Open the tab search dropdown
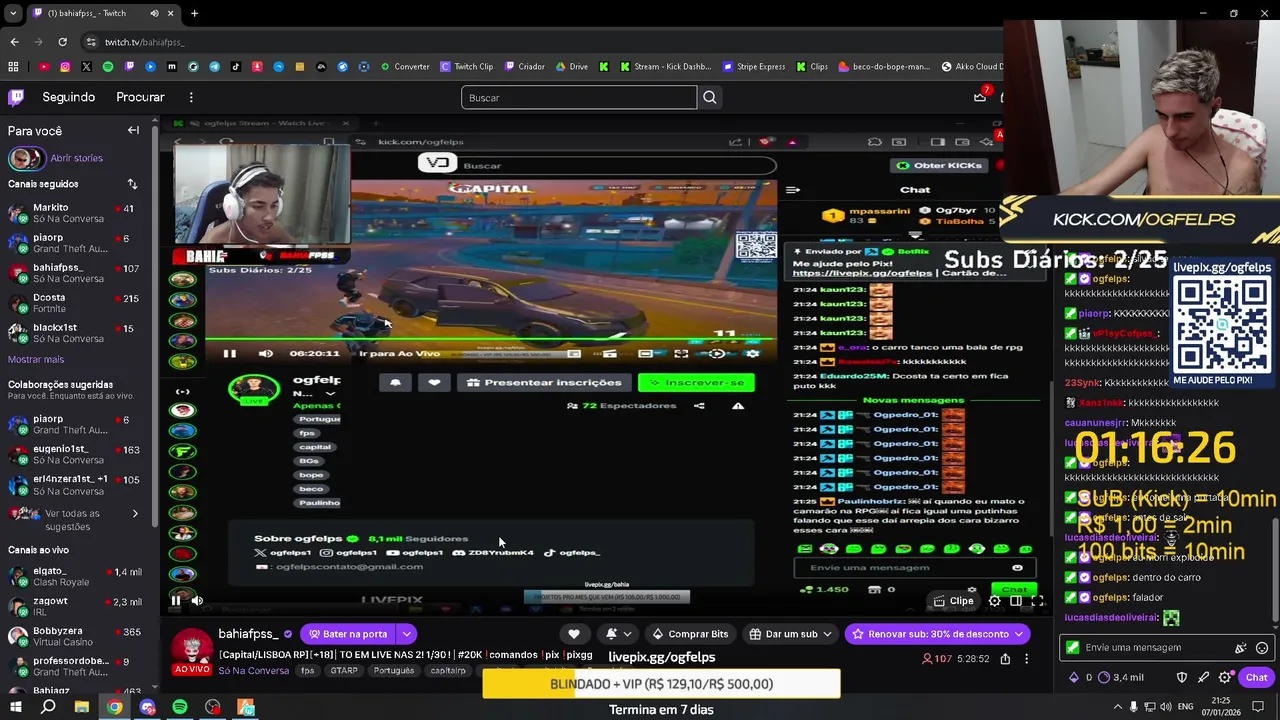The image size is (1280, 720). (13, 13)
